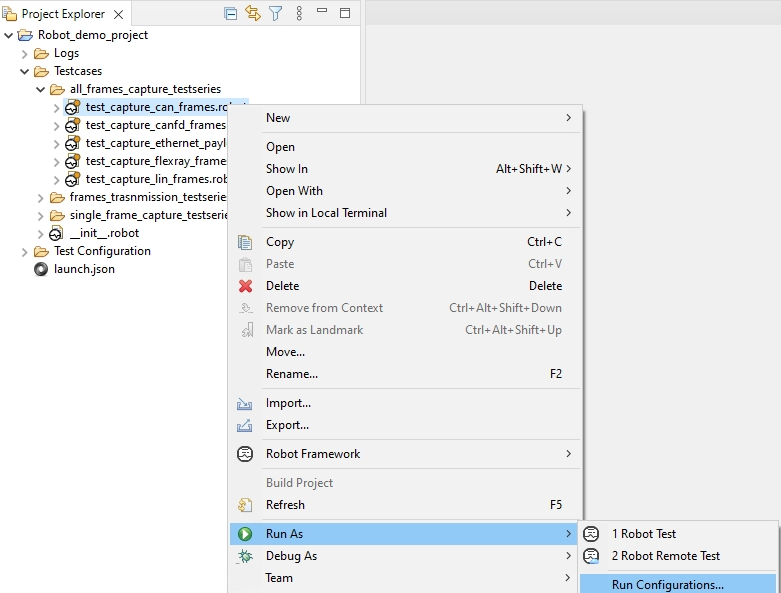The height and width of the screenshot is (593, 781).
Task: Click the Copy icon in context menu
Action: (x=245, y=242)
